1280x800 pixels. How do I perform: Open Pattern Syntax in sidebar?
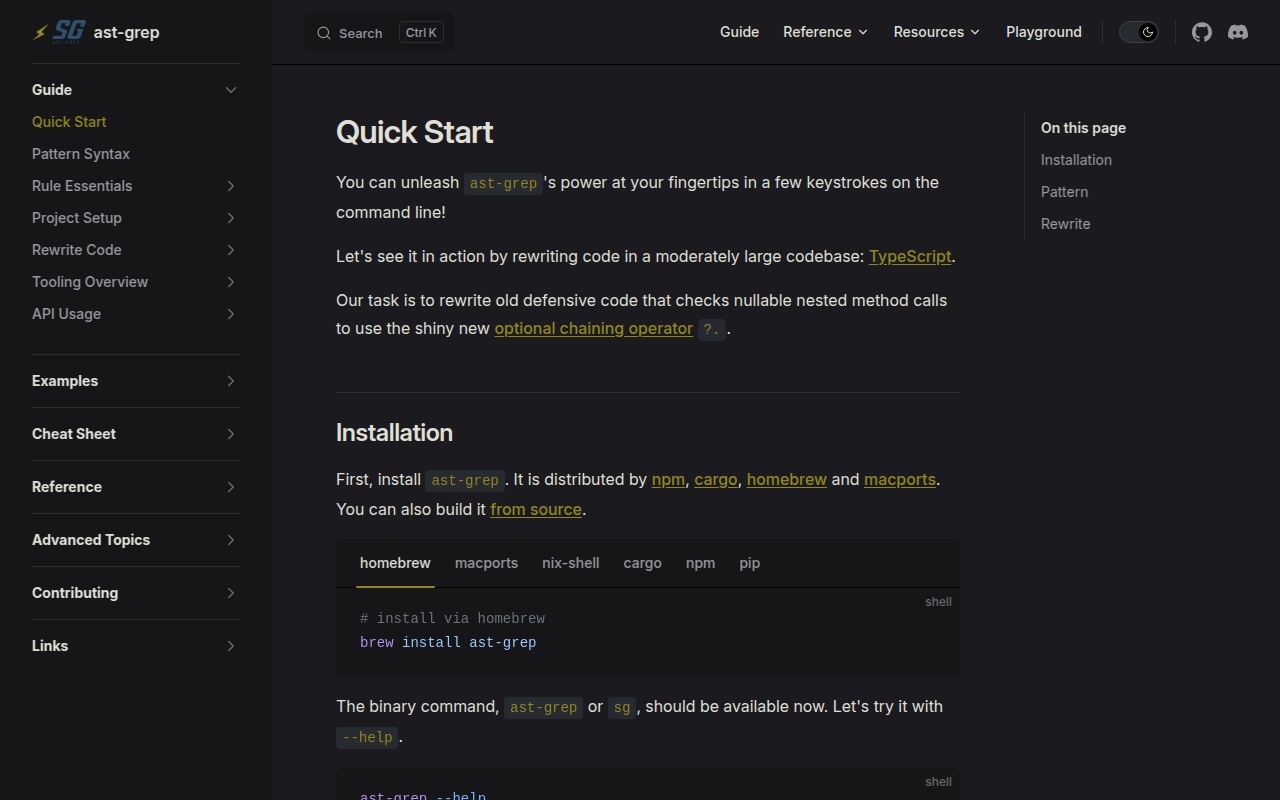pyautogui.click(x=81, y=154)
